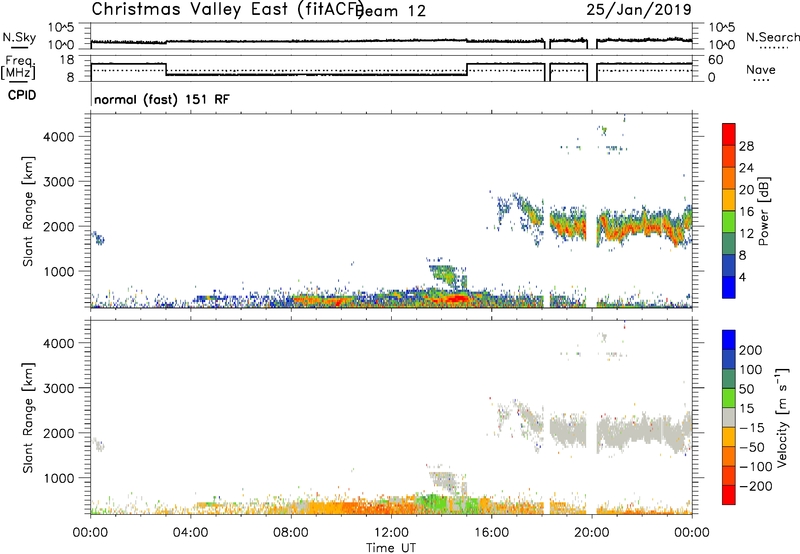Click the '20:00' time axis tick label
The image size is (800, 554).
(x=592, y=533)
